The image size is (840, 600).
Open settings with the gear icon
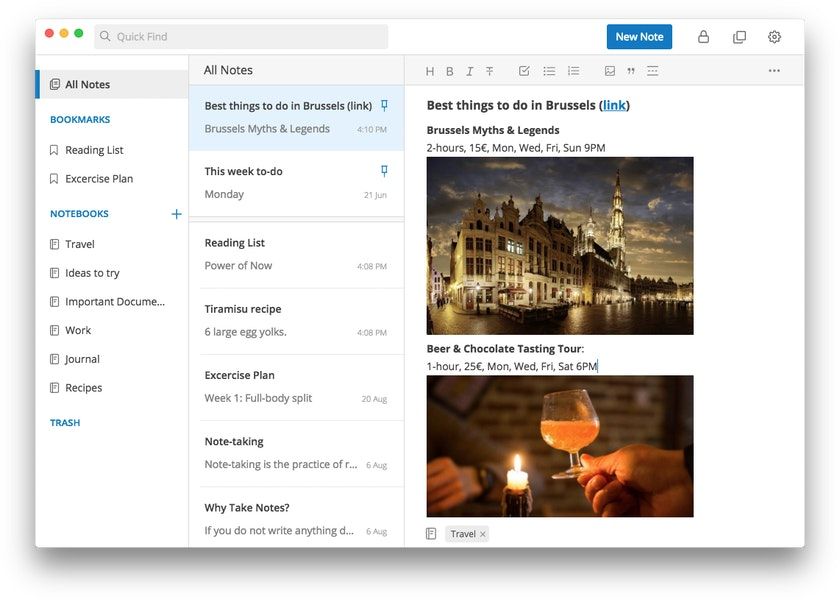click(x=774, y=36)
